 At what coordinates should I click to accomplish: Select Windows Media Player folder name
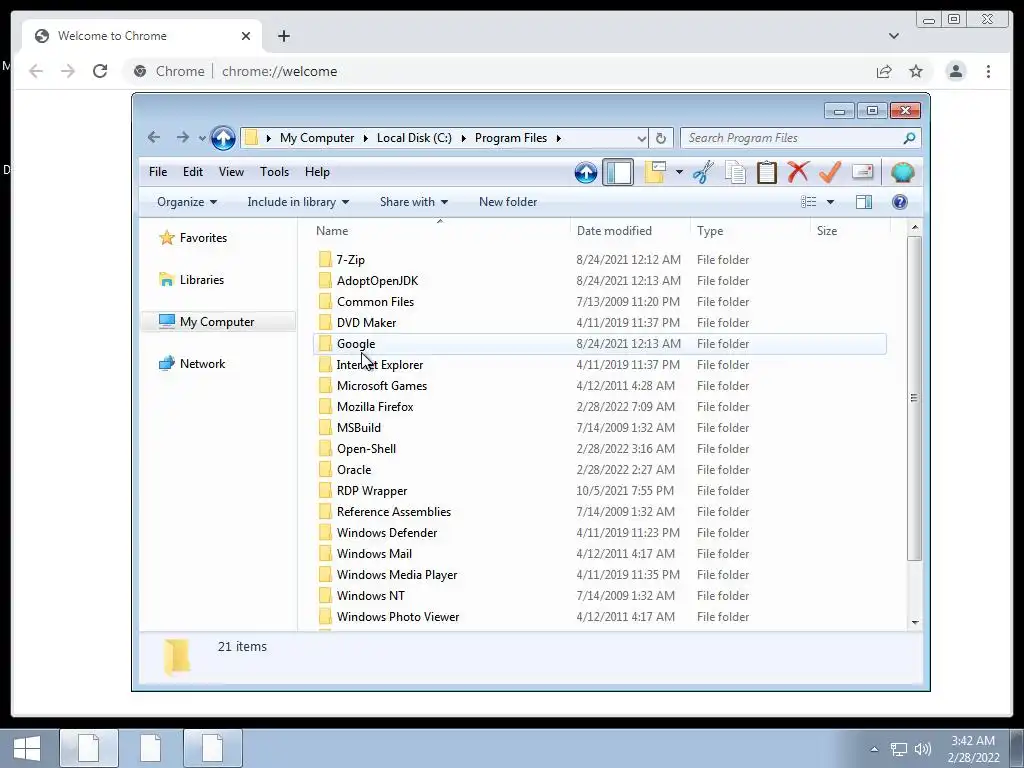(x=397, y=575)
